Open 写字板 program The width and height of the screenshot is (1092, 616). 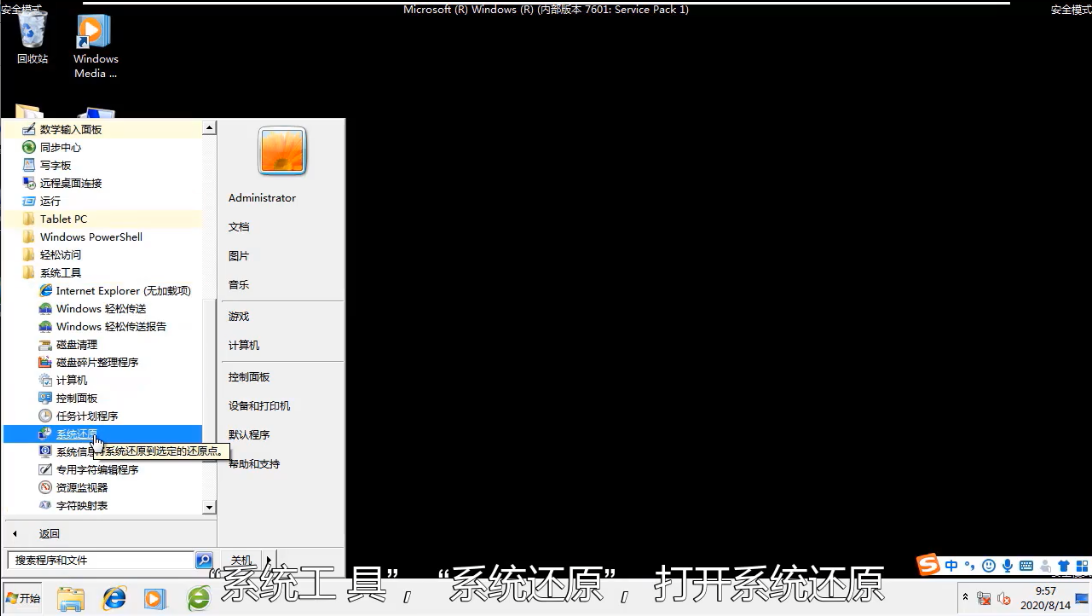[102, 166]
